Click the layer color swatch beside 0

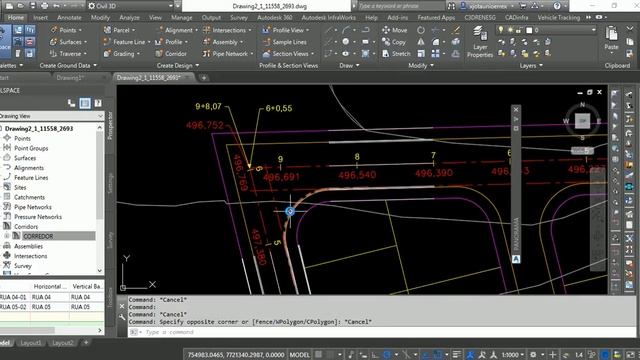[529, 30]
